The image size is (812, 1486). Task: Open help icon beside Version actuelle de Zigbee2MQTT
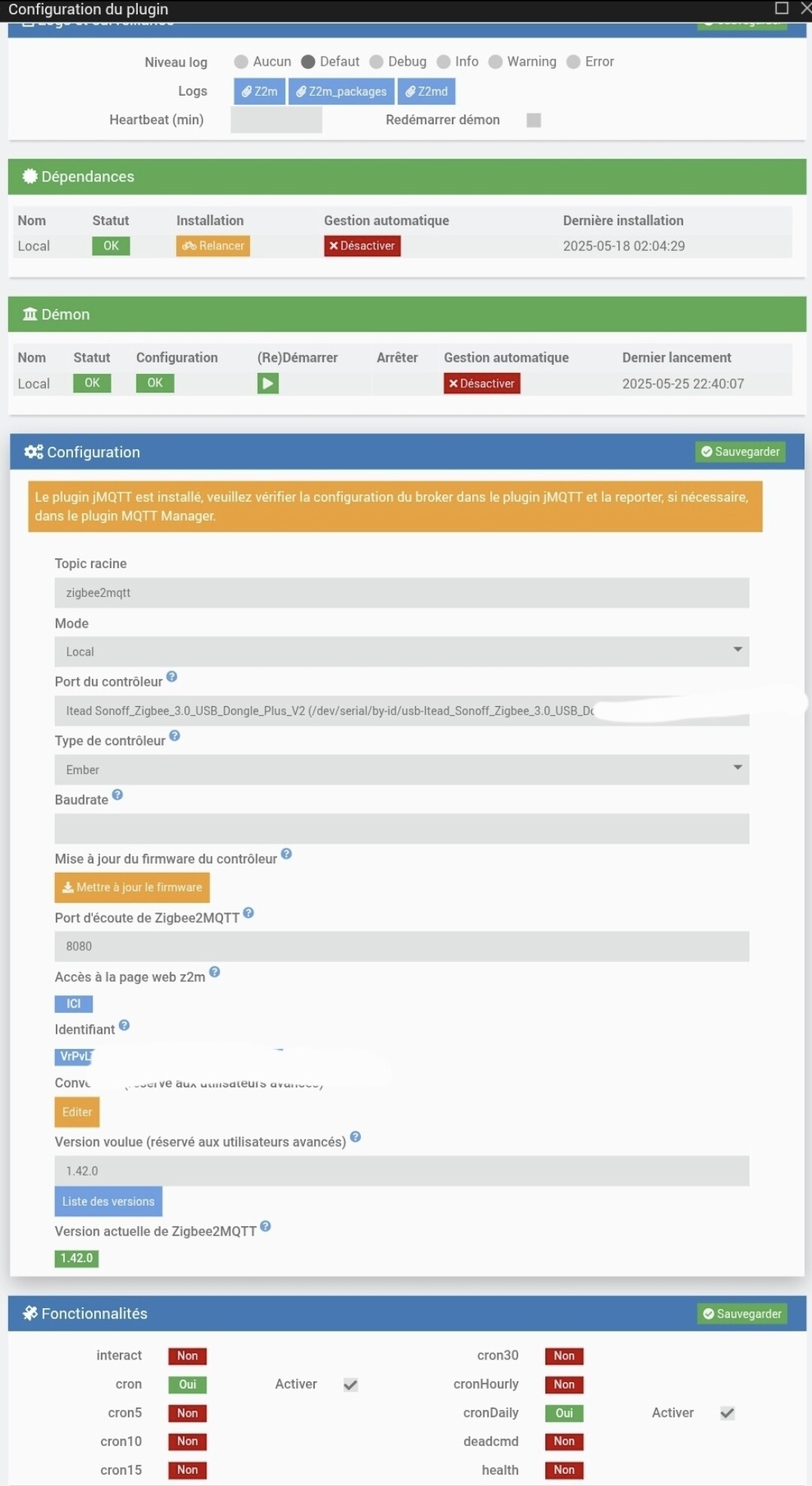(265, 1226)
